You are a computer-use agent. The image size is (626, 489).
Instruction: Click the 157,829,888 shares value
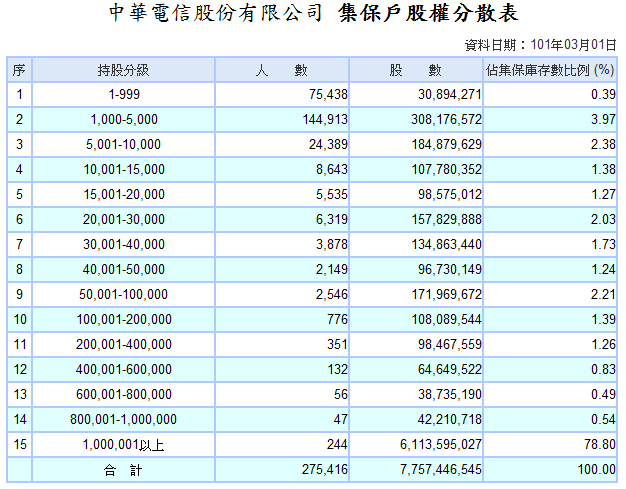click(x=446, y=220)
